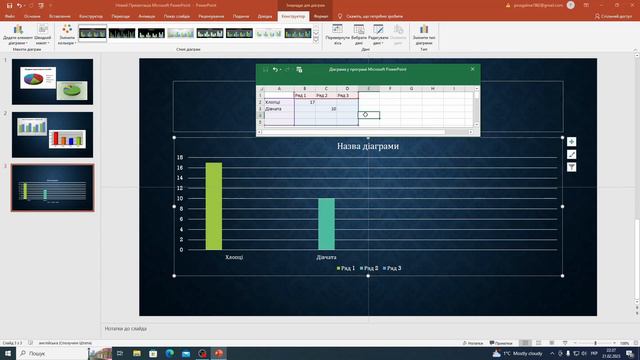Open the Home ribbon tab

point(32,16)
